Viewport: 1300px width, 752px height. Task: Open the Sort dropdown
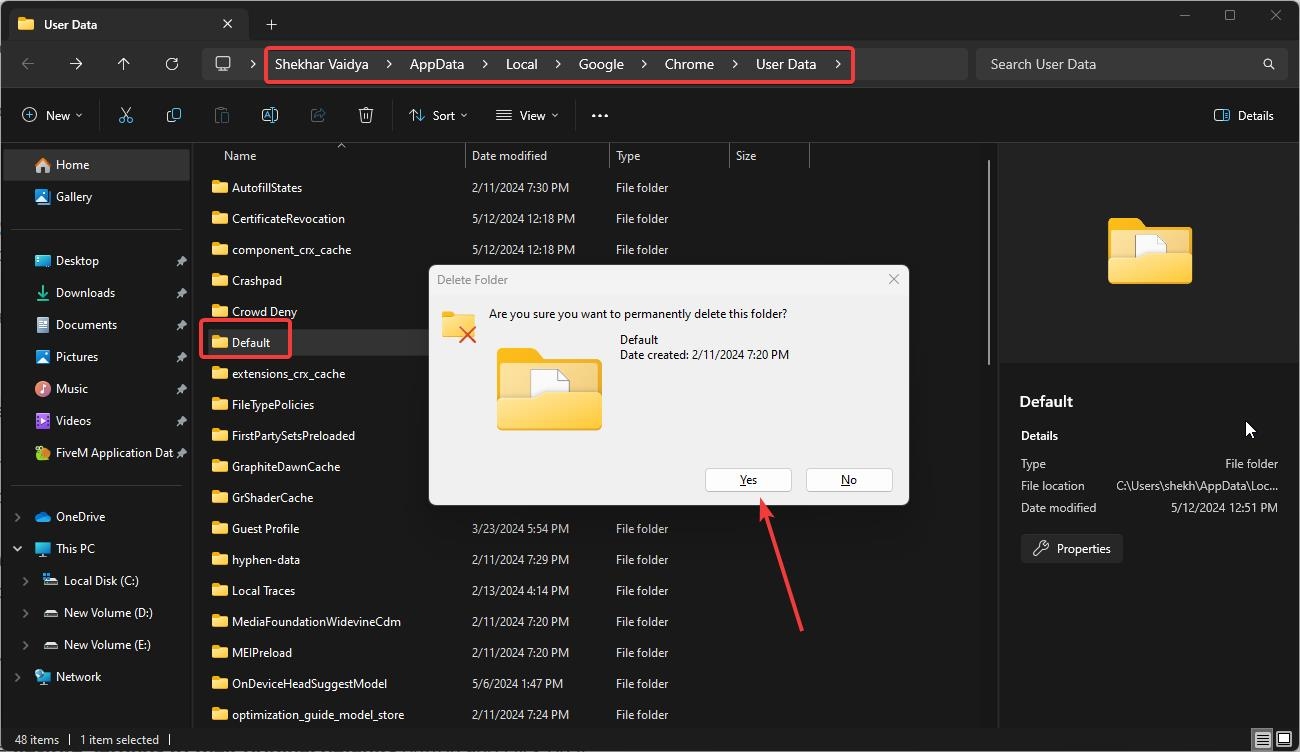[x=438, y=115]
